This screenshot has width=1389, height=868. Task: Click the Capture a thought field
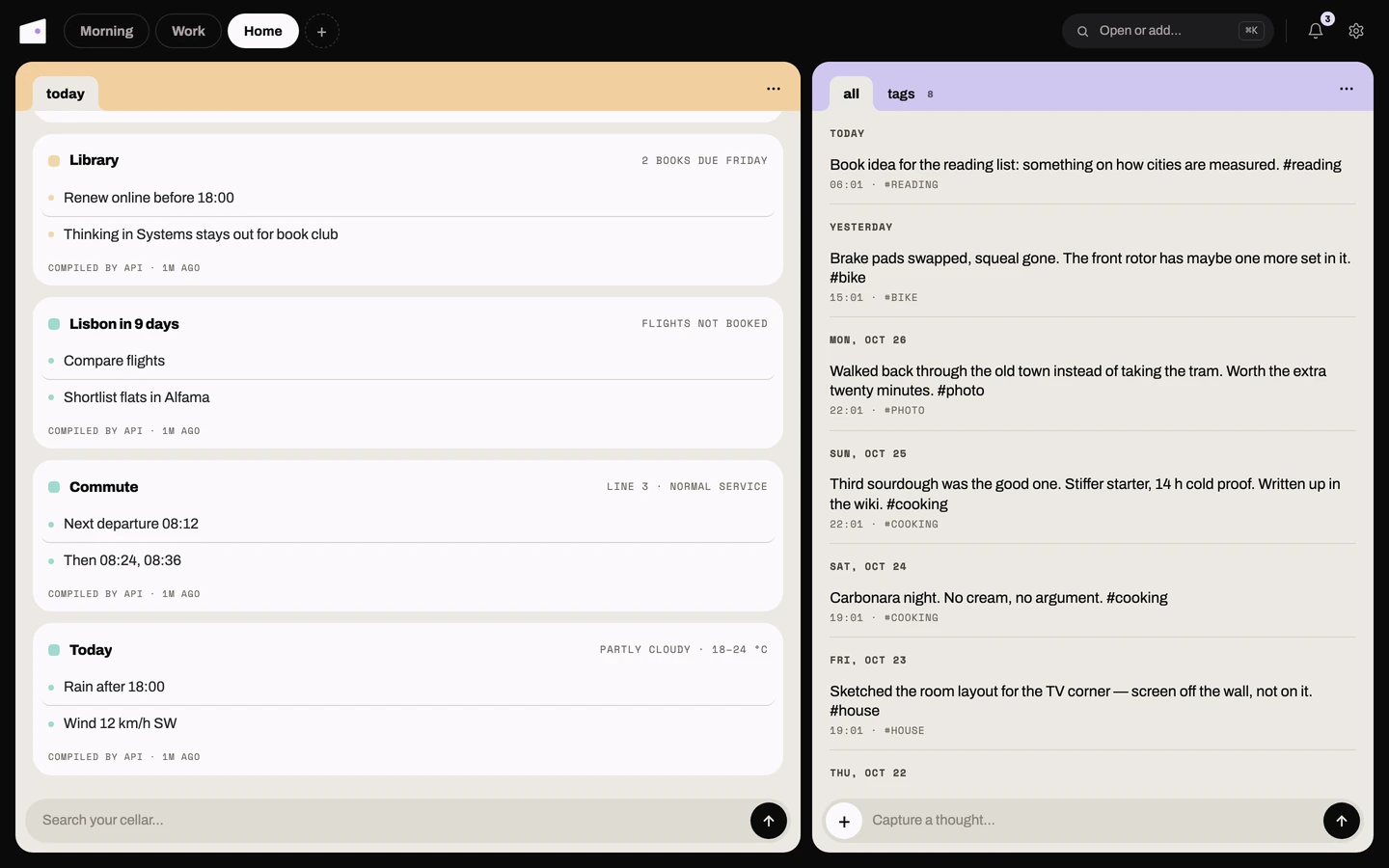[x=1092, y=821]
